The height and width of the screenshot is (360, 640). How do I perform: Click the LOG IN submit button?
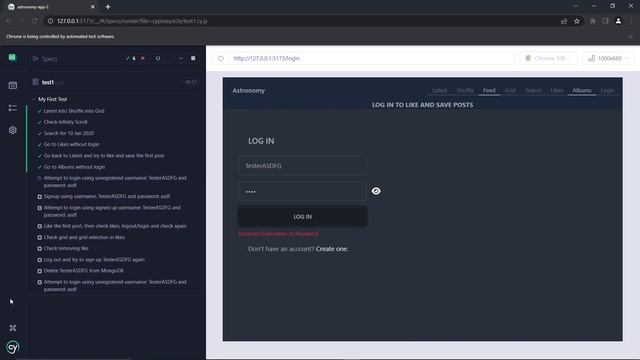point(302,216)
